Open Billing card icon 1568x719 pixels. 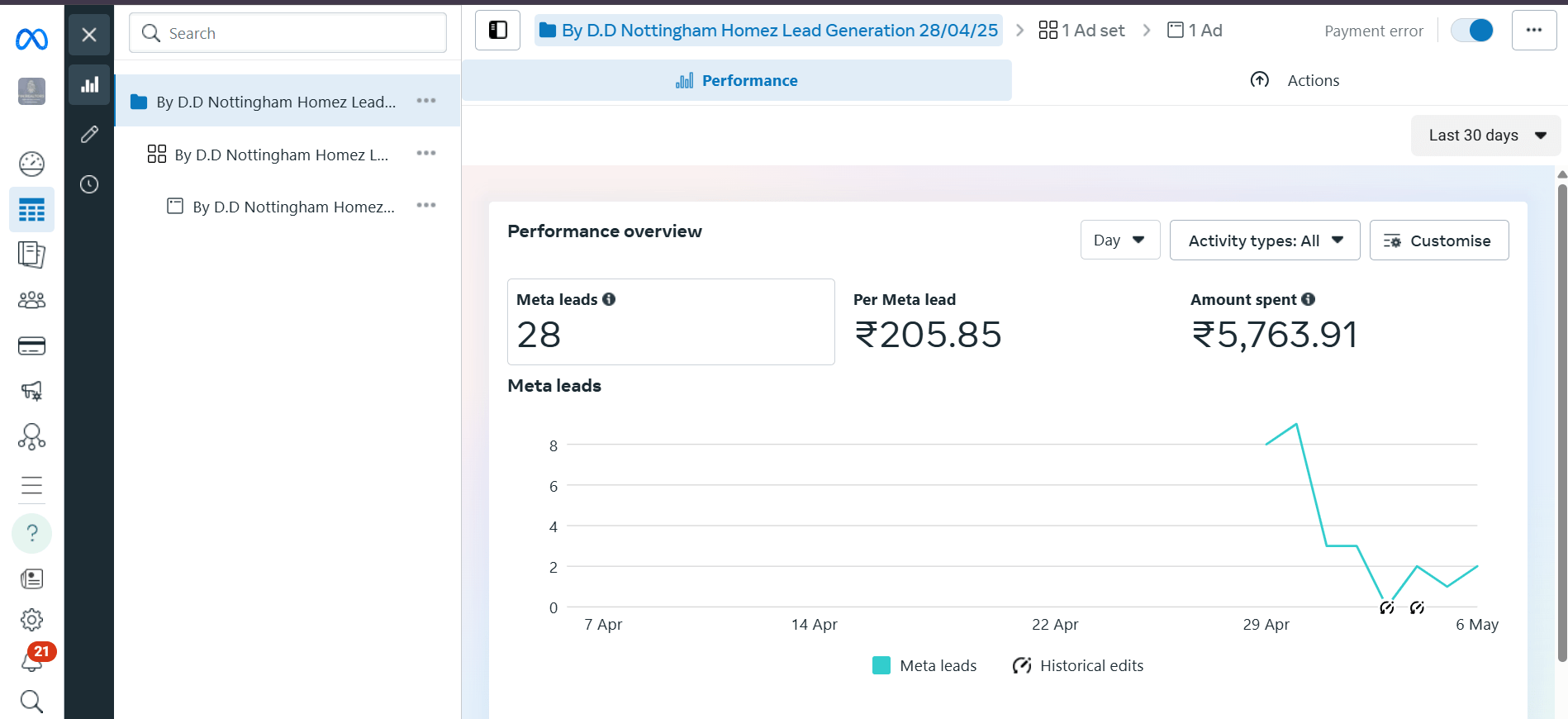(31, 345)
